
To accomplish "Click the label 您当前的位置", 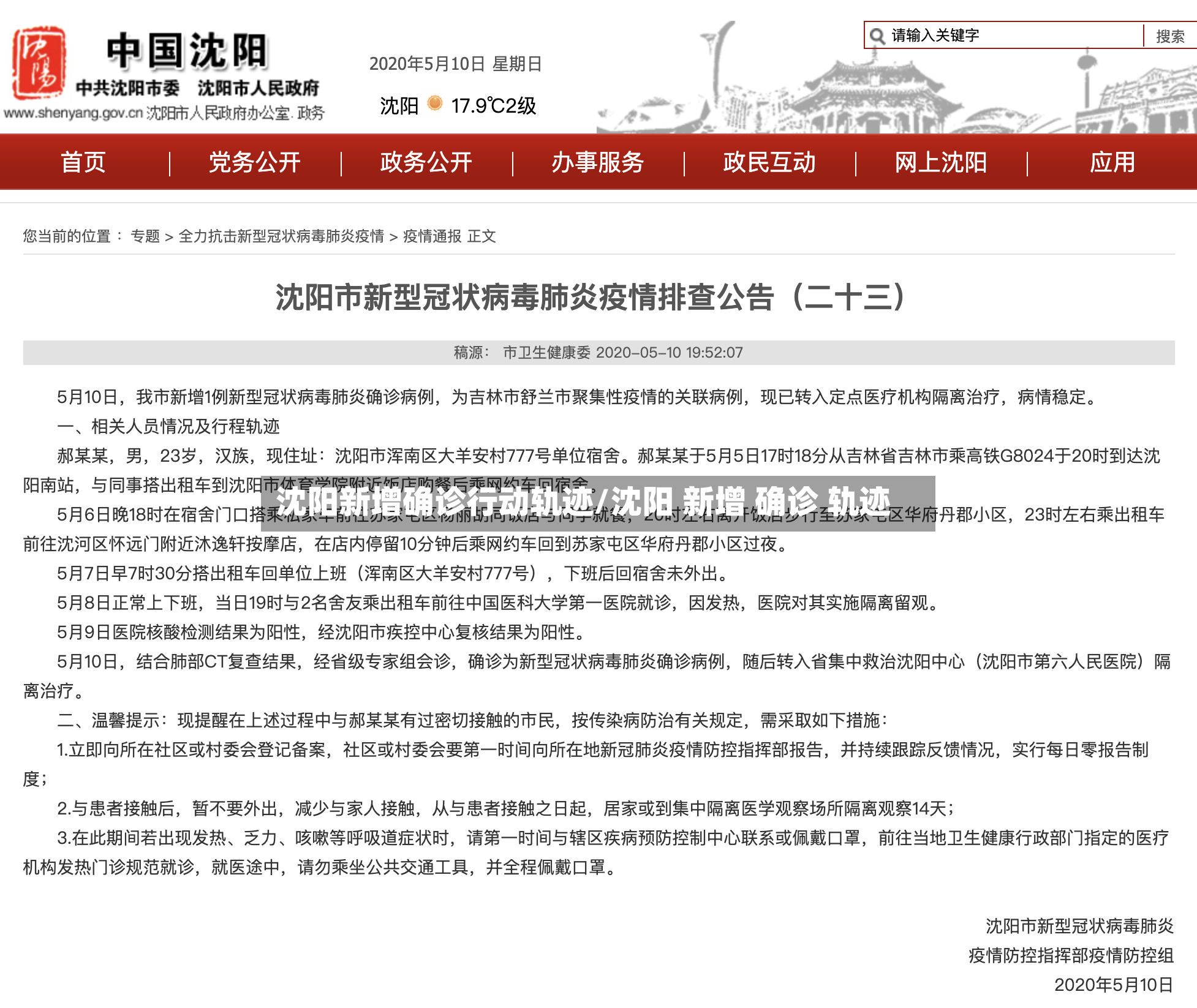I will (67, 236).
